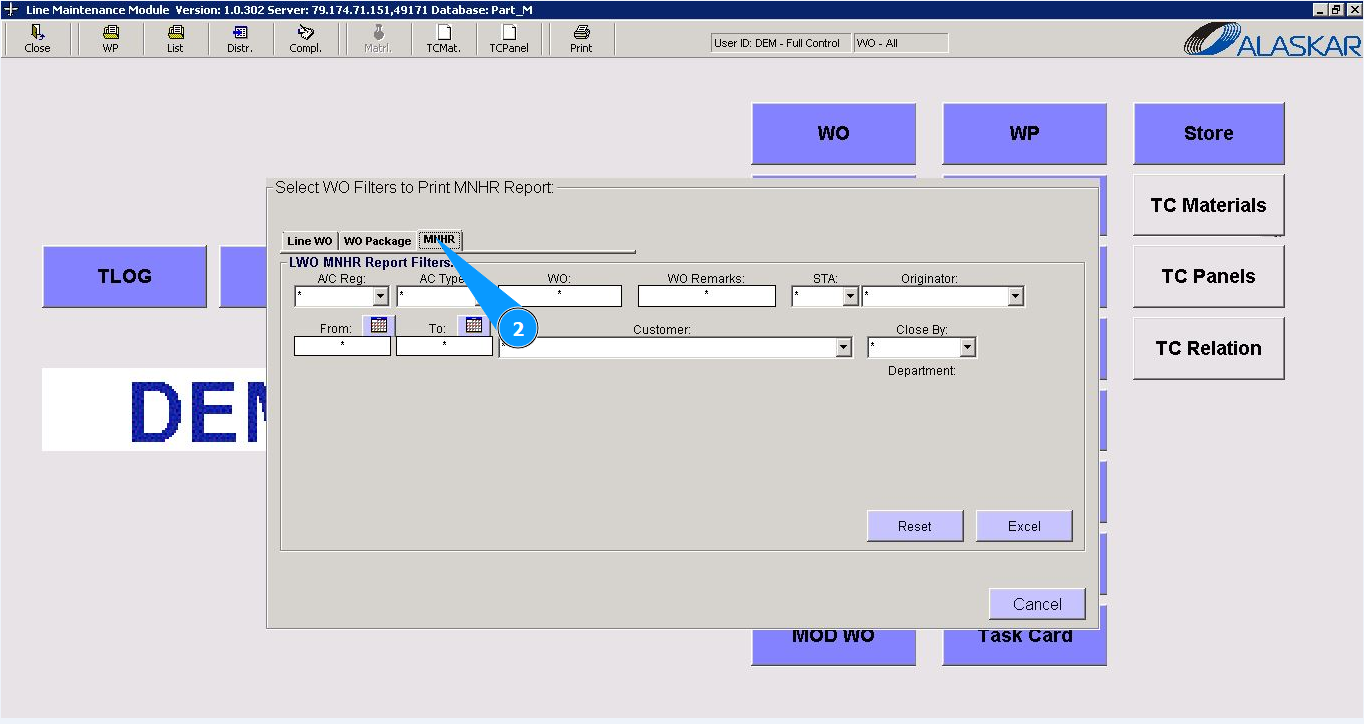Open the TC Relation button
This screenshot has height=724, width=1364.
(x=1209, y=348)
